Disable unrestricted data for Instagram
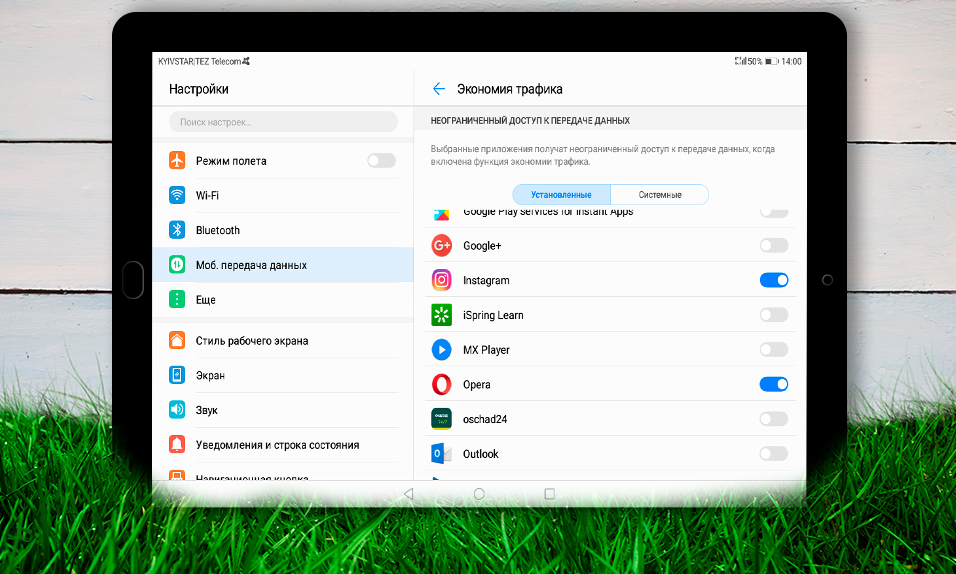 click(x=774, y=280)
